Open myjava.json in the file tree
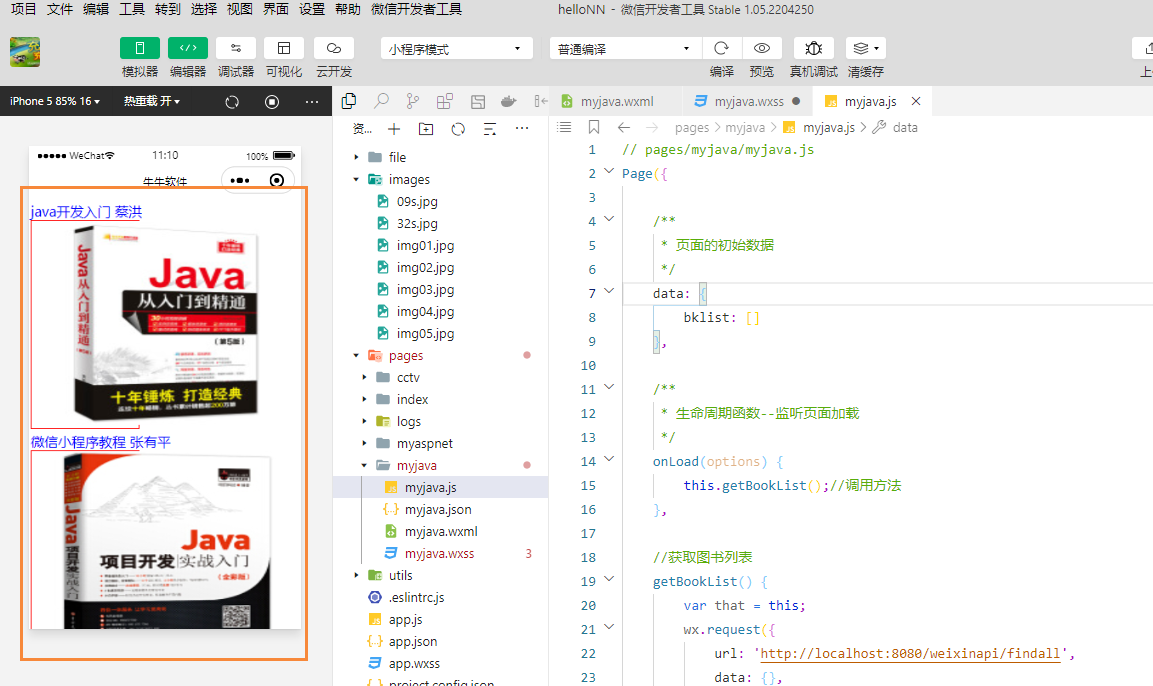 (x=438, y=509)
